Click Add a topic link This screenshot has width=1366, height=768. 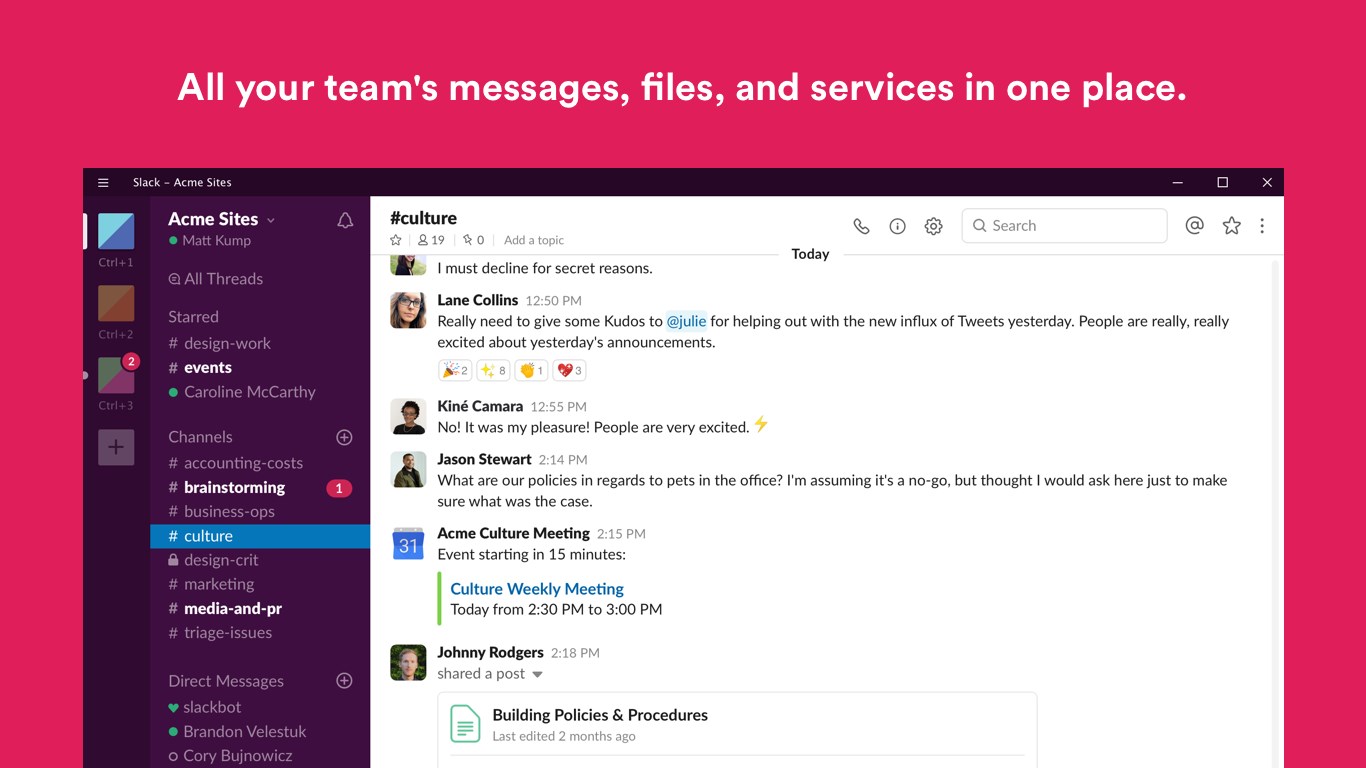pyautogui.click(x=534, y=240)
